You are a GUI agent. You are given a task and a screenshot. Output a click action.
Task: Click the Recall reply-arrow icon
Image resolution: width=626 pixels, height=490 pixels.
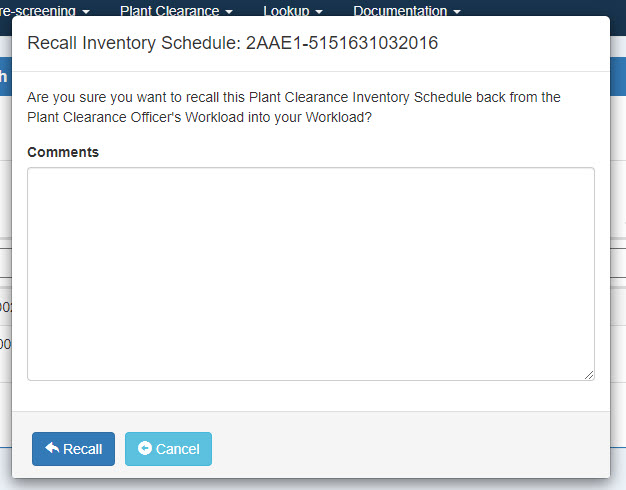pos(52,449)
